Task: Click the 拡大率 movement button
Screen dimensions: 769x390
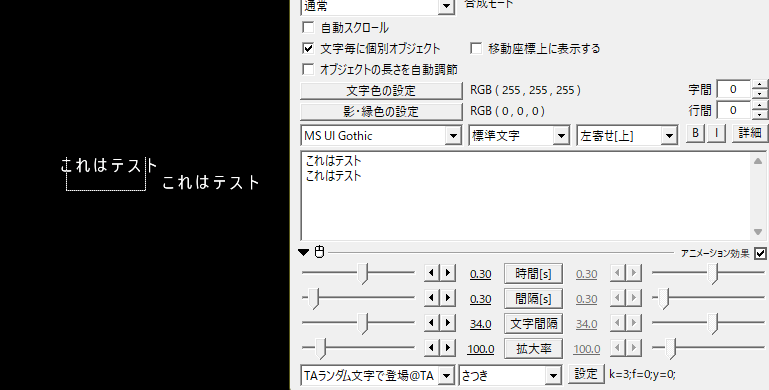Action: coord(533,349)
